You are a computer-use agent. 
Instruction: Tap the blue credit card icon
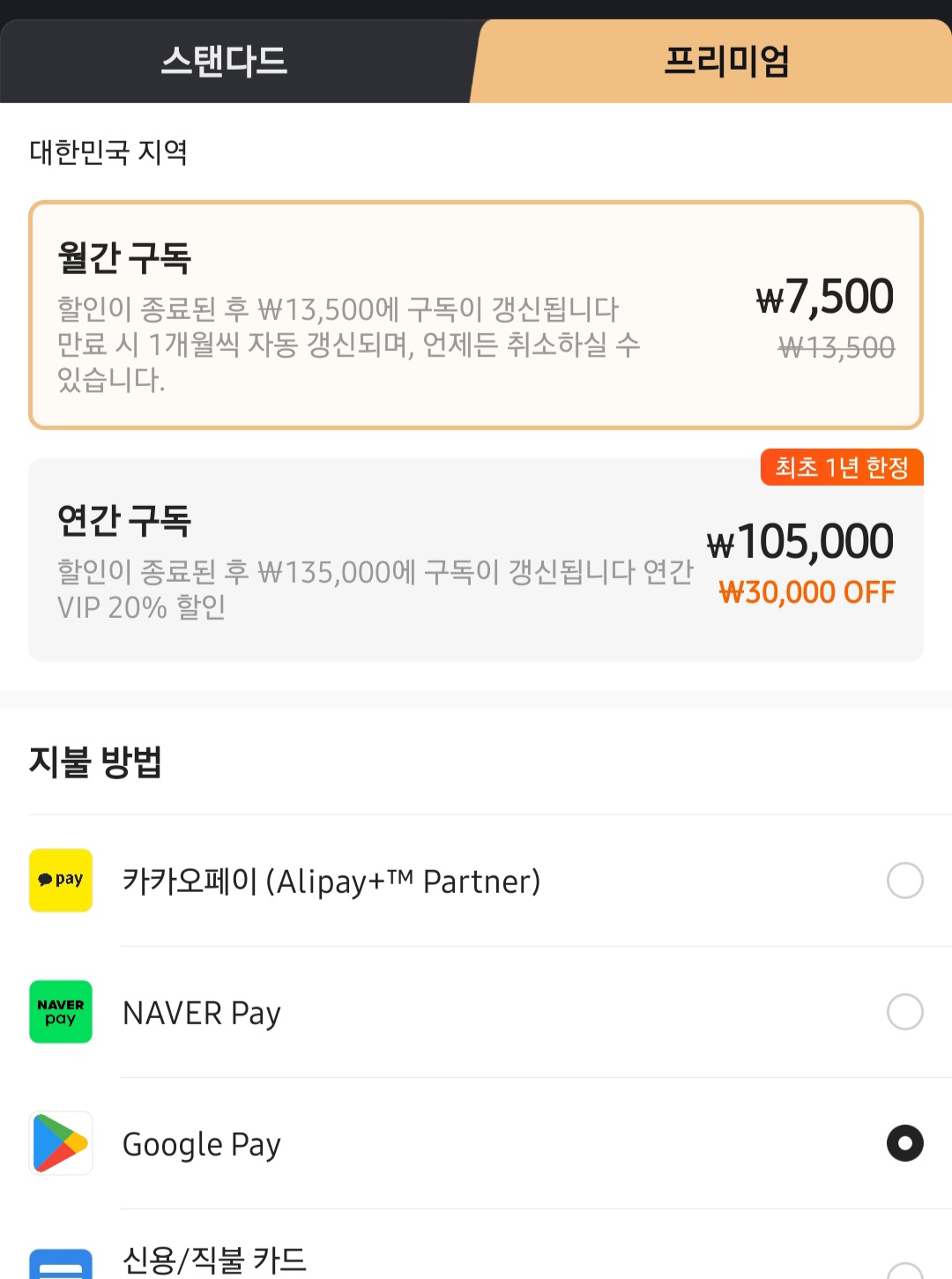click(61, 1265)
